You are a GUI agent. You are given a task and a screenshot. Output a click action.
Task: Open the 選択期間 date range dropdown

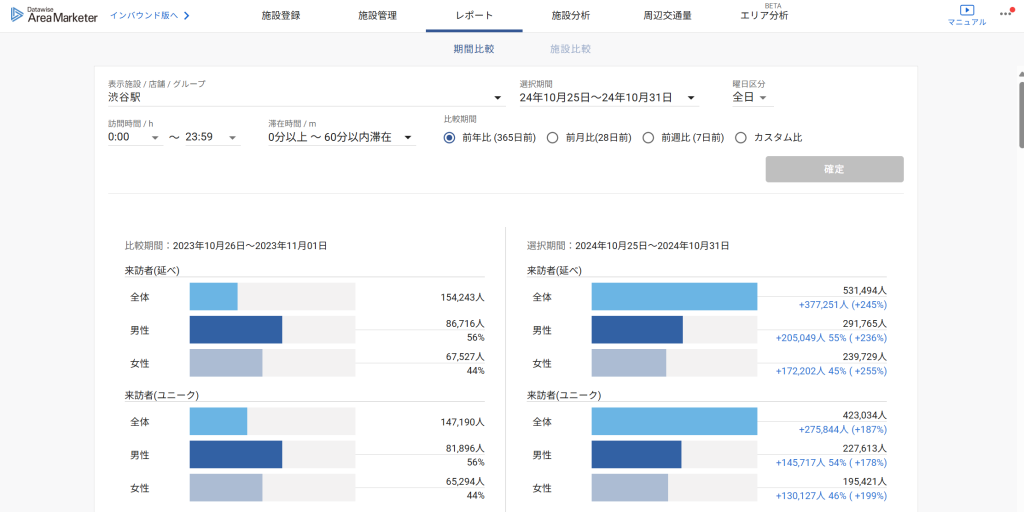(x=690, y=98)
